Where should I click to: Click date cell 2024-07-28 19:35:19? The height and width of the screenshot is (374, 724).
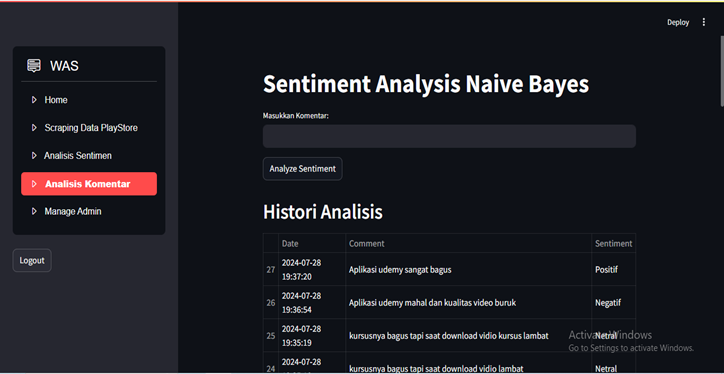coord(312,336)
